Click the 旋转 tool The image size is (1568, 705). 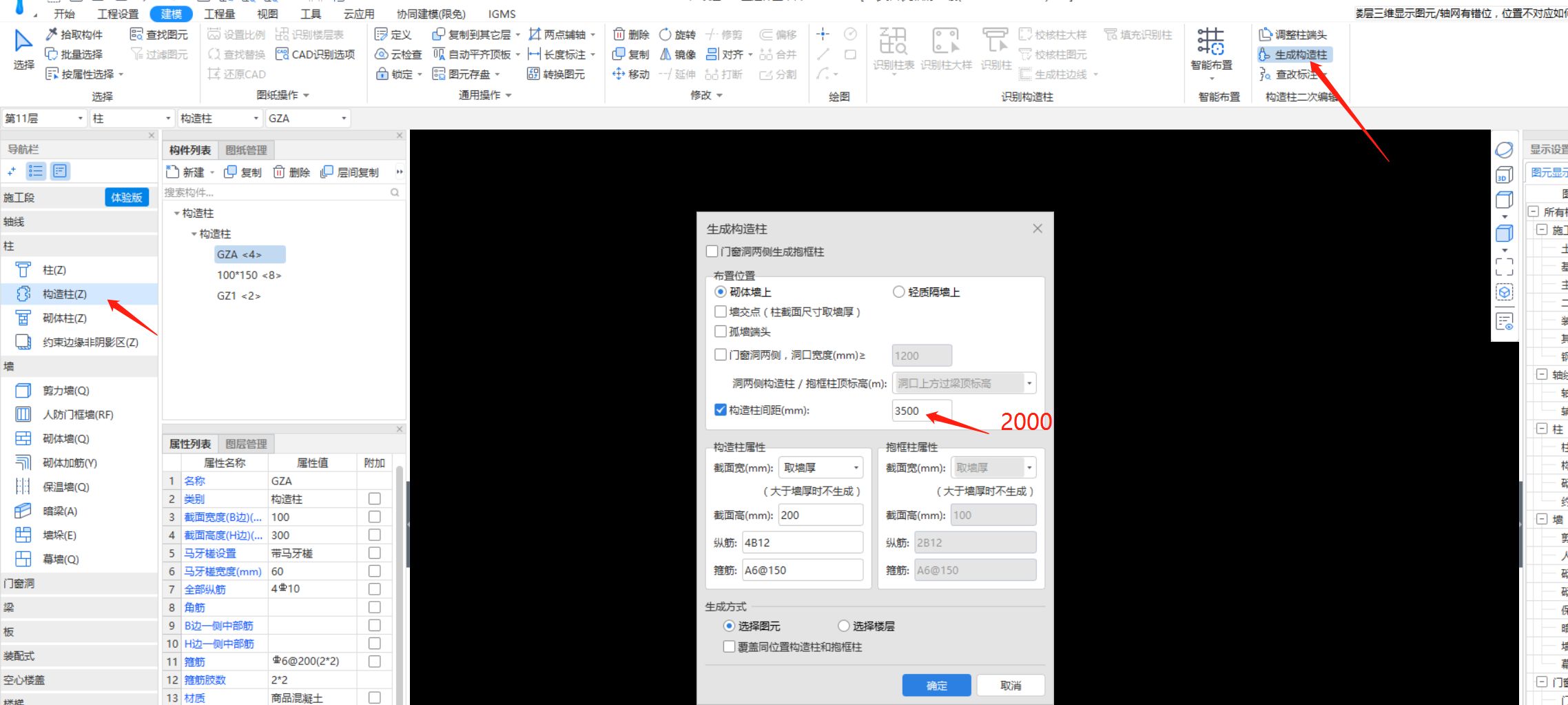coord(678,34)
